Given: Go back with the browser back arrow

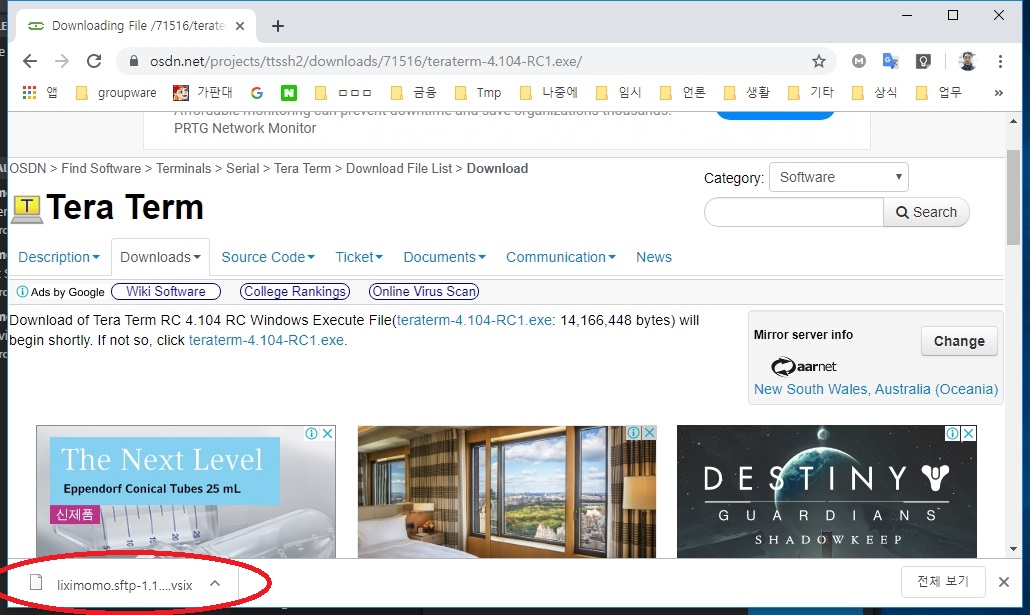Looking at the screenshot, I should [30, 61].
